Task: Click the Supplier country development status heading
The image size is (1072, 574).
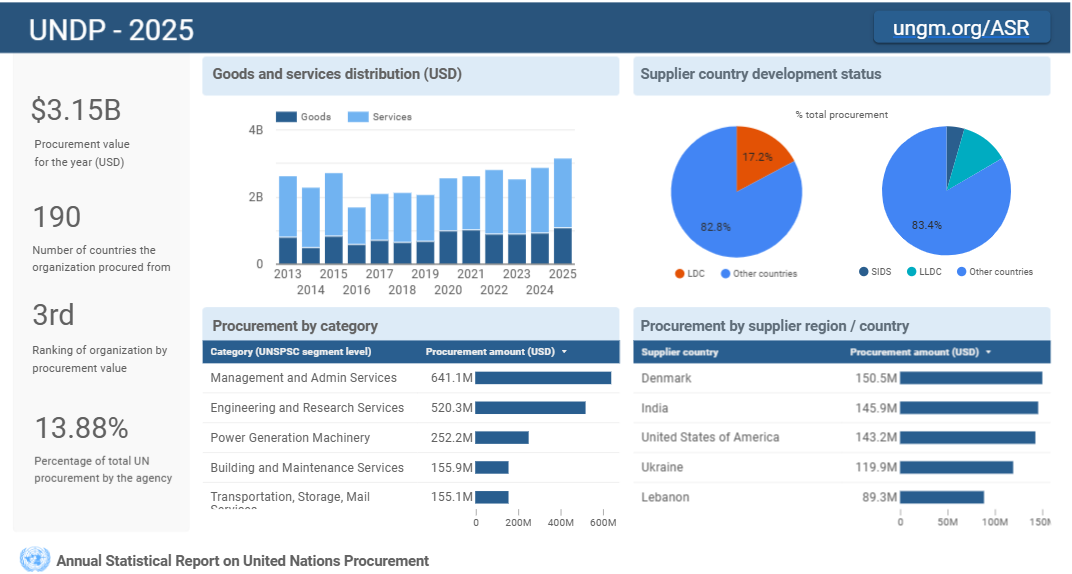Action: click(761, 74)
